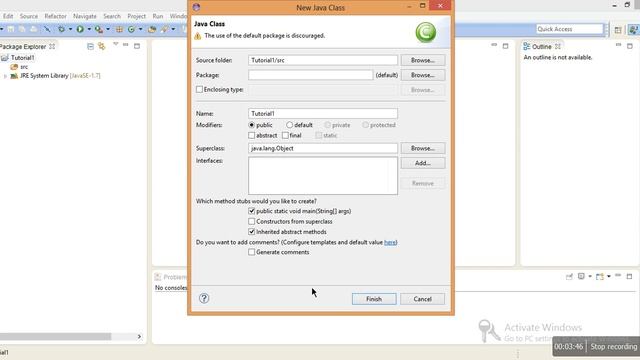This screenshot has width=640, height=360.
Task: Click the Display Selected Console icon
Action: [x=581, y=276]
